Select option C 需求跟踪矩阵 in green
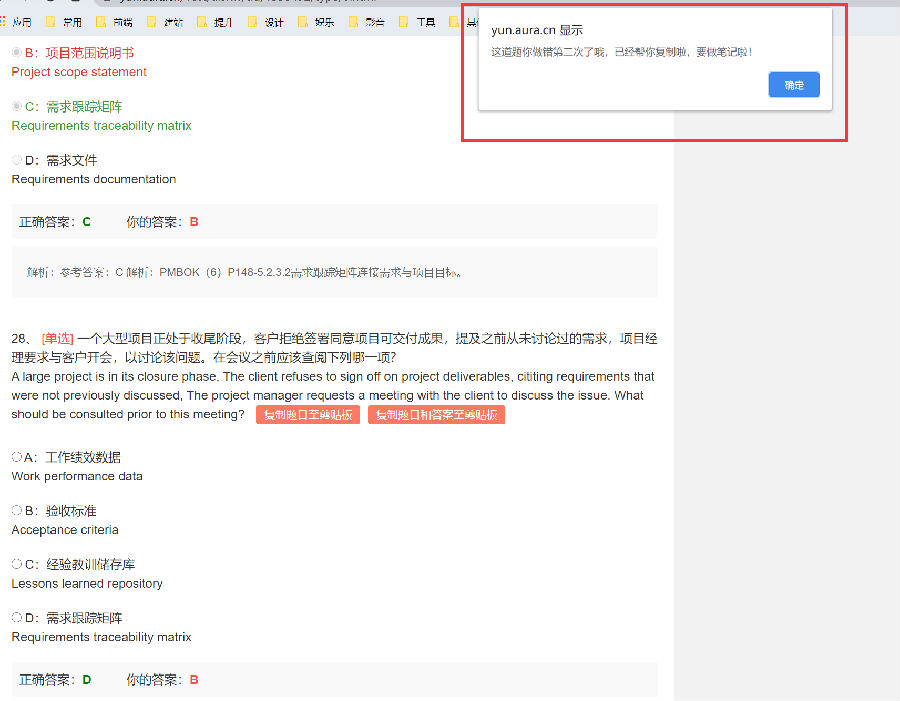The height and width of the screenshot is (701, 900). [17, 107]
